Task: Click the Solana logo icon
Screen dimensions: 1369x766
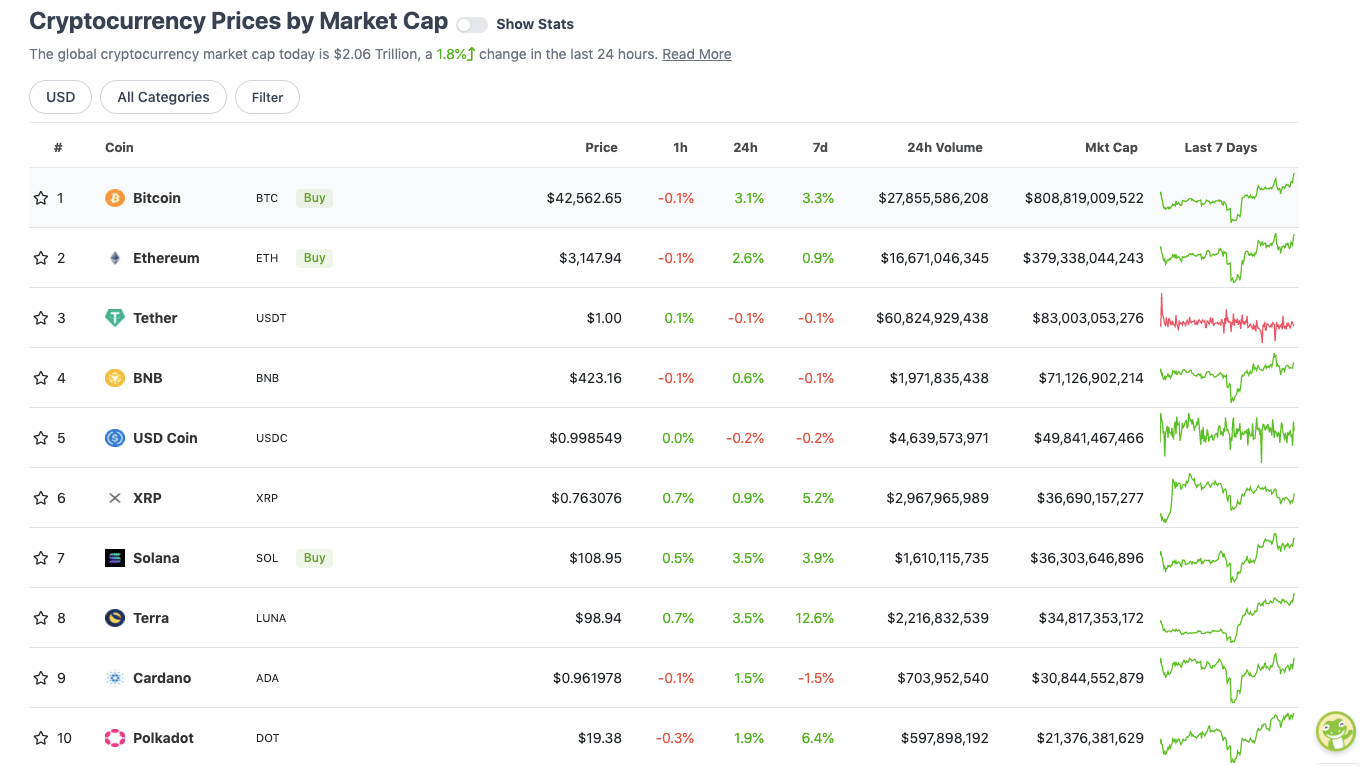Action: (x=115, y=558)
